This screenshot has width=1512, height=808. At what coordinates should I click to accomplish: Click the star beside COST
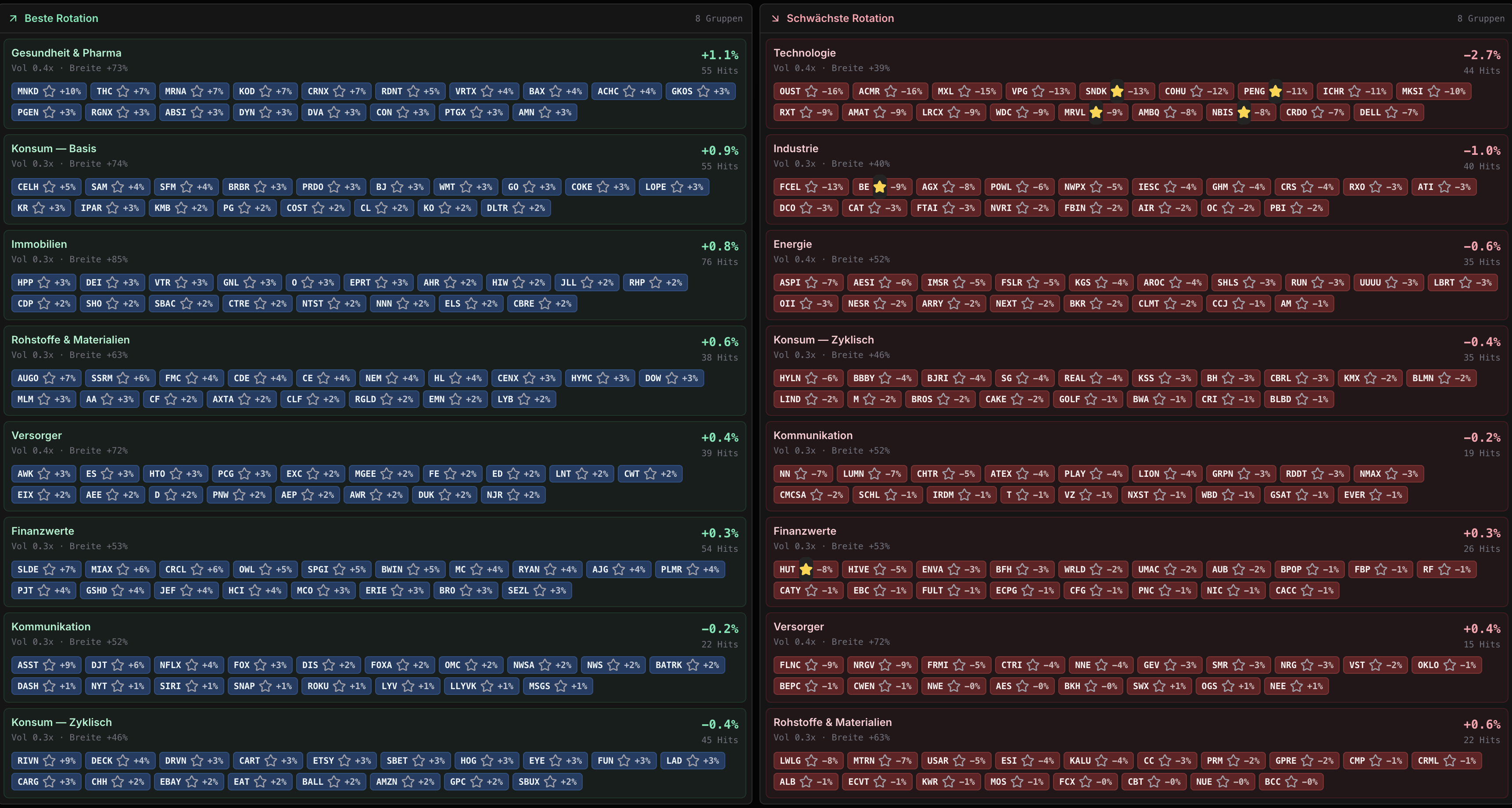point(318,208)
